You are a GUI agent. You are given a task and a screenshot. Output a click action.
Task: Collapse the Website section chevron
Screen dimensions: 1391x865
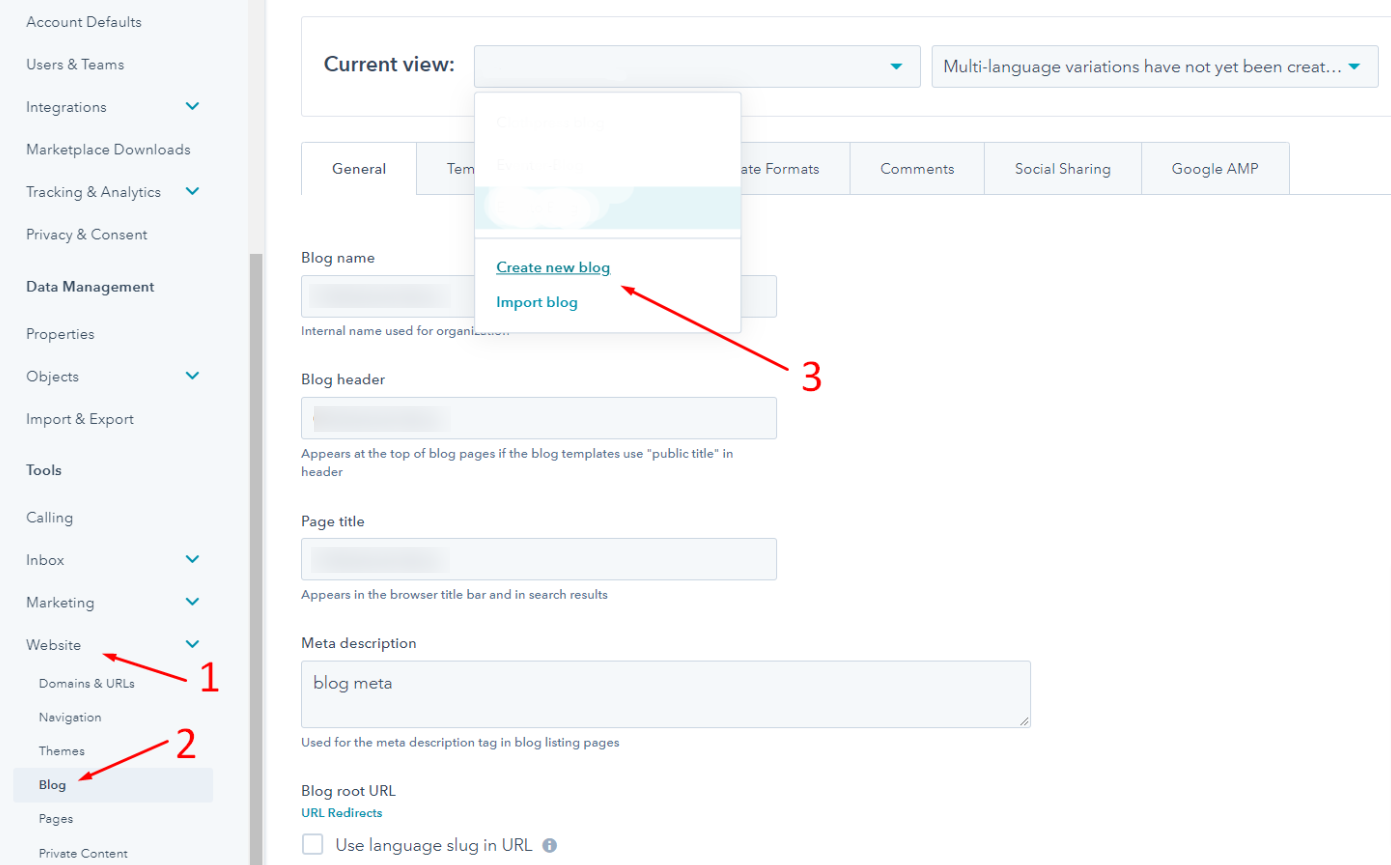pos(193,645)
